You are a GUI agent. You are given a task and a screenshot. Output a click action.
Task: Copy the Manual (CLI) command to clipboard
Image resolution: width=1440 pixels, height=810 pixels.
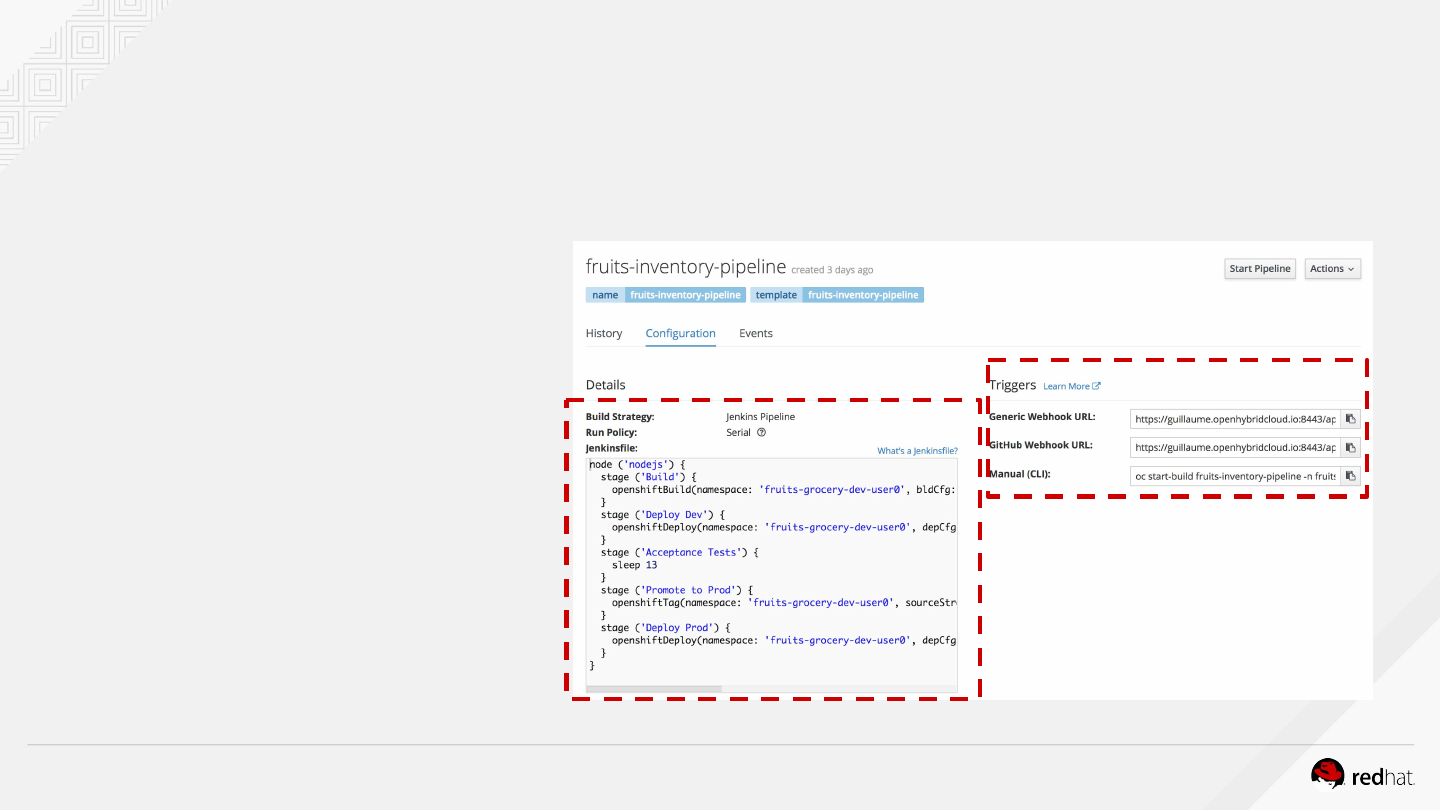coord(1350,476)
